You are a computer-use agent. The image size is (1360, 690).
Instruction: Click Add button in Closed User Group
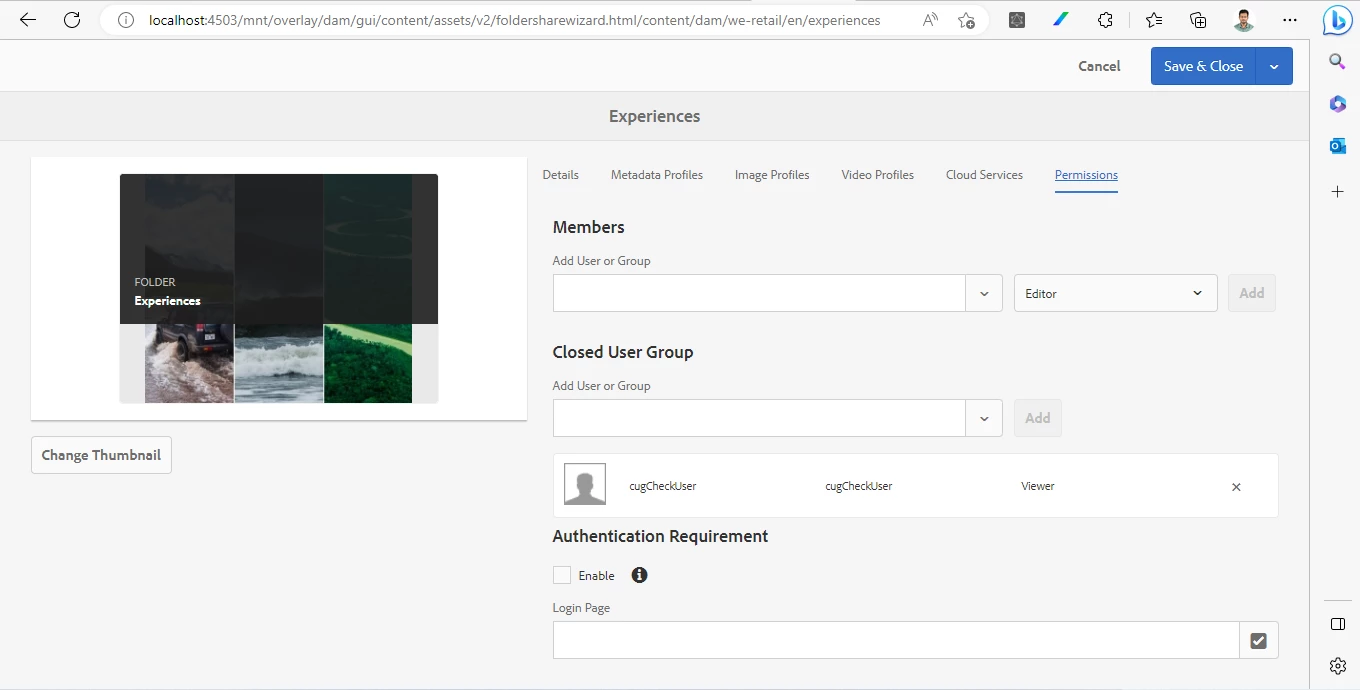(1038, 419)
